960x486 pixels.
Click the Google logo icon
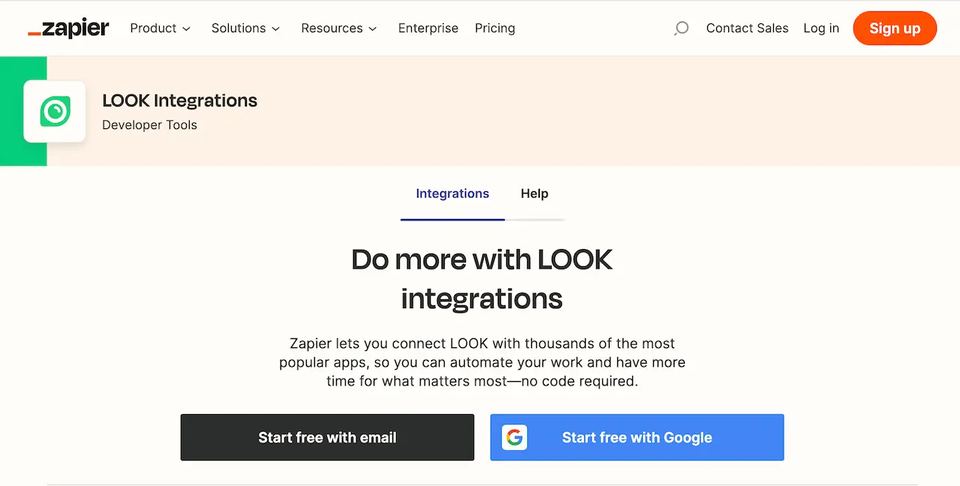coord(514,438)
